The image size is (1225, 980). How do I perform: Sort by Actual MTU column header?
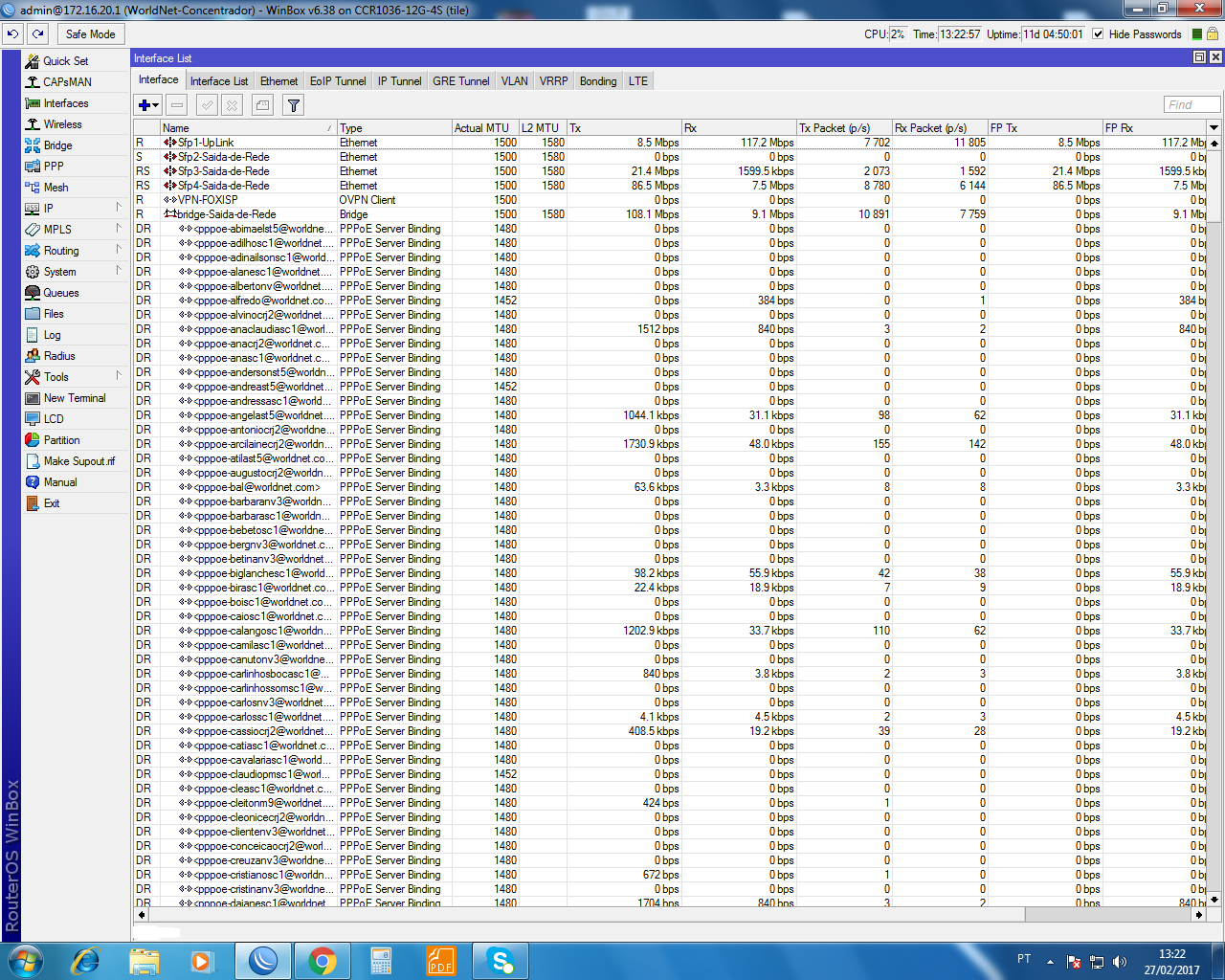coord(485,127)
